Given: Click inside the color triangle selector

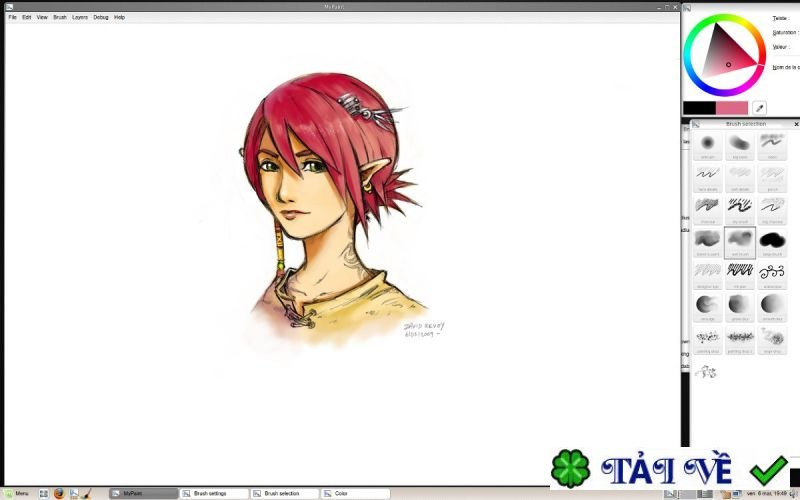Looking at the screenshot, I should pyautogui.click(x=725, y=54).
